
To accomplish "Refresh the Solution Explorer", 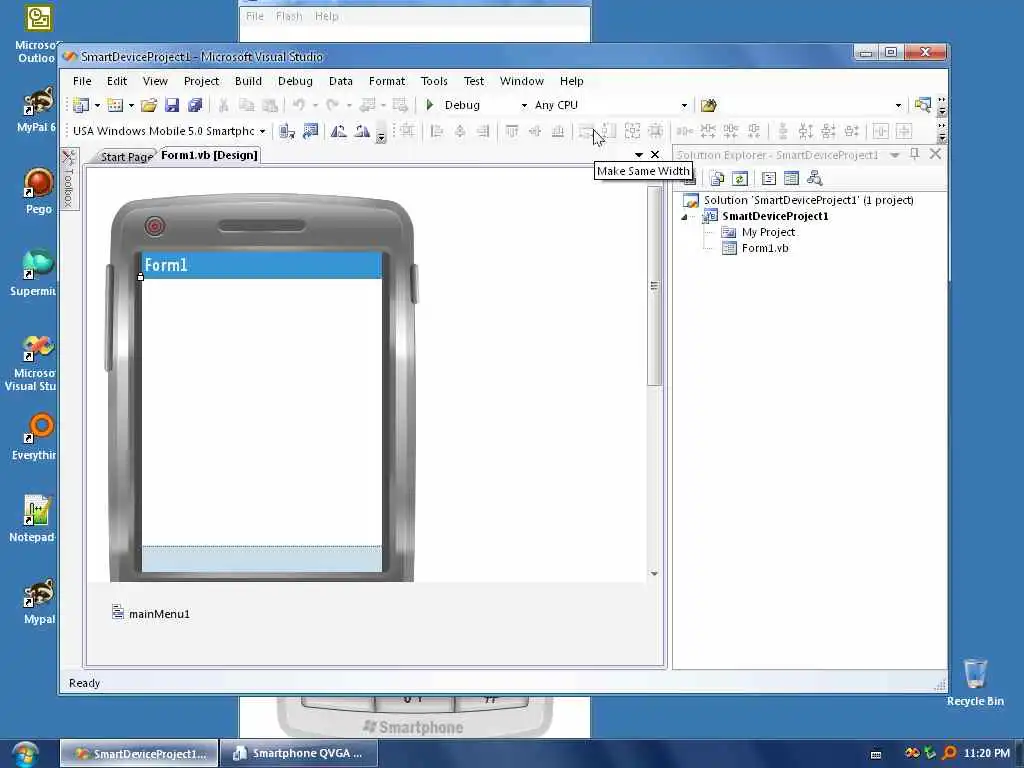I will (739, 178).
